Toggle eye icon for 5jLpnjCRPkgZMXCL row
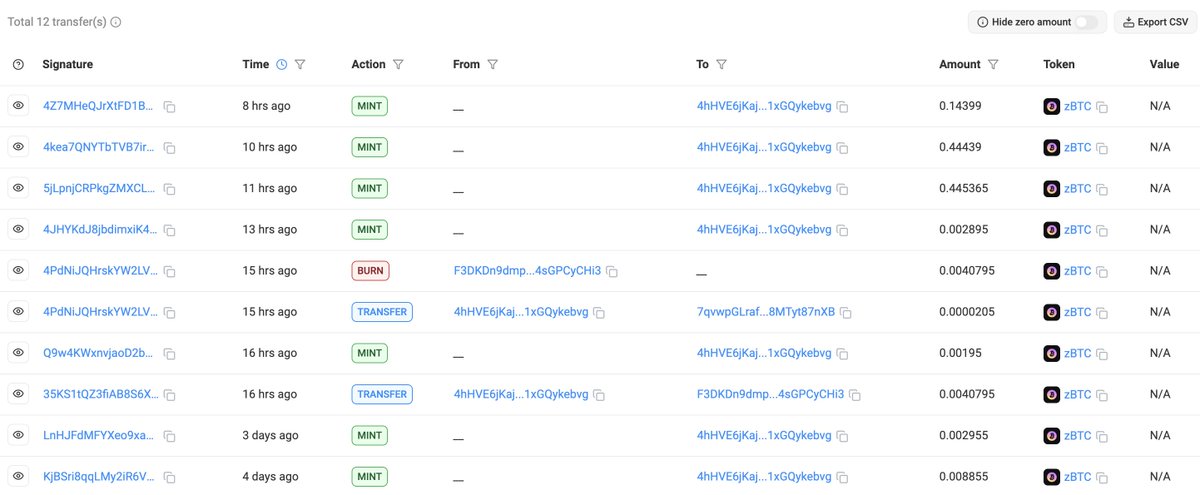 click(x=18, y=187)
